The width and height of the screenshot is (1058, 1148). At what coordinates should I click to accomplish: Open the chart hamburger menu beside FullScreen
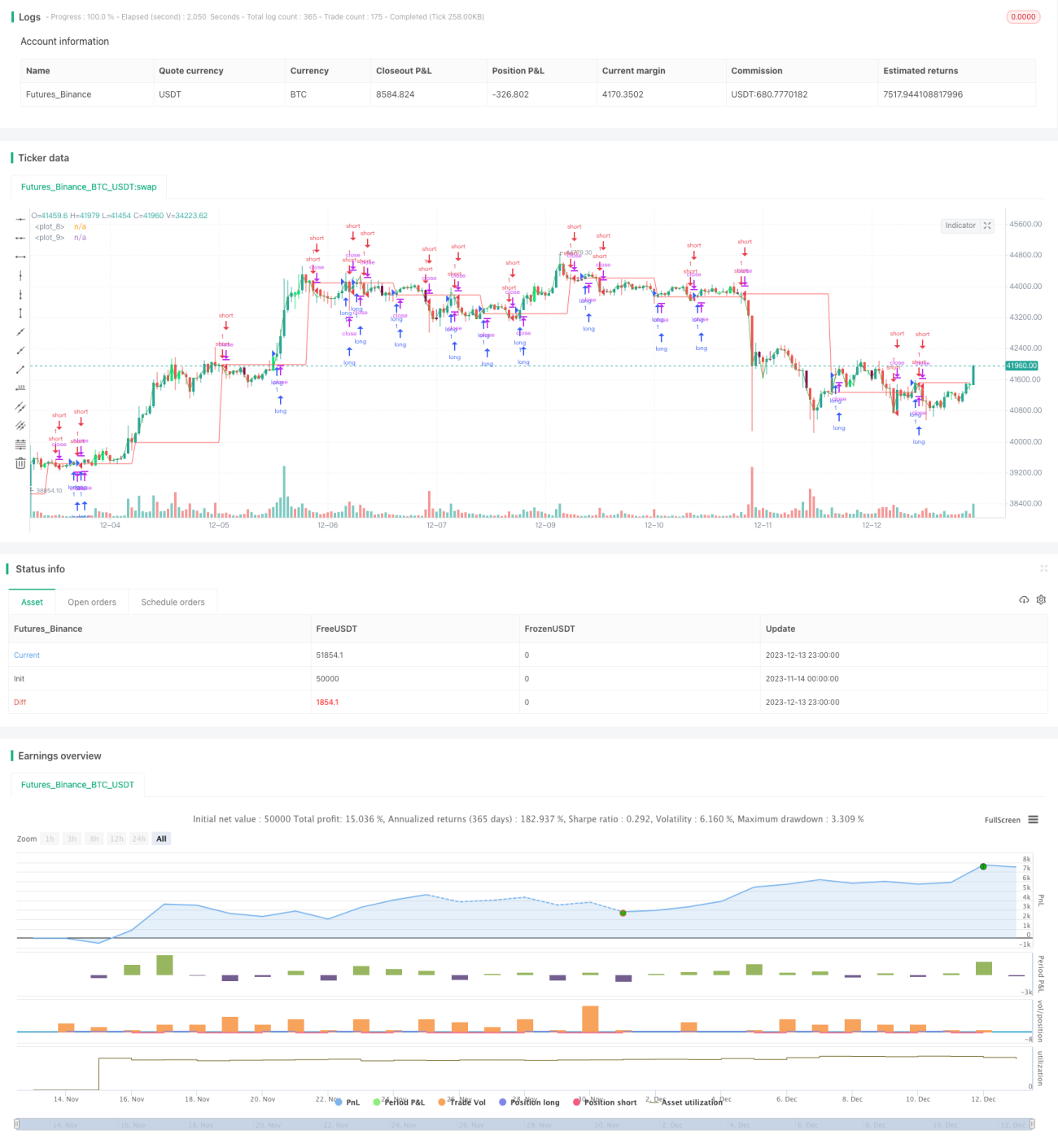(1033, 820)
